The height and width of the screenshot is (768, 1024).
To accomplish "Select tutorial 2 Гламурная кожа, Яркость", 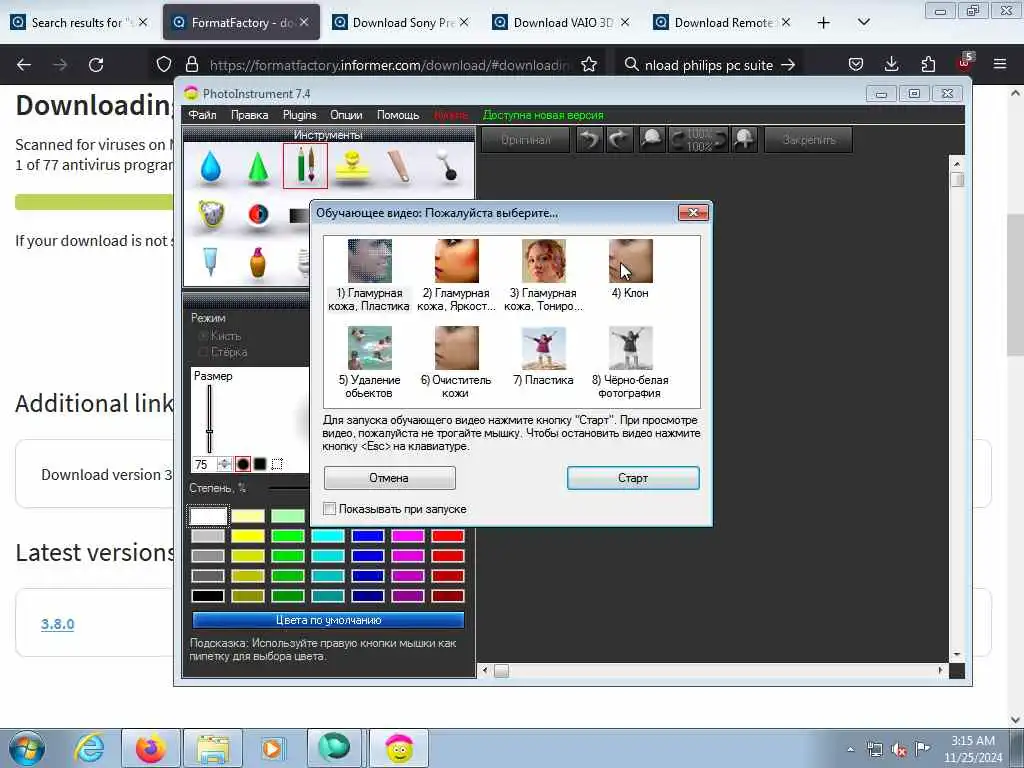I will 456,276.
